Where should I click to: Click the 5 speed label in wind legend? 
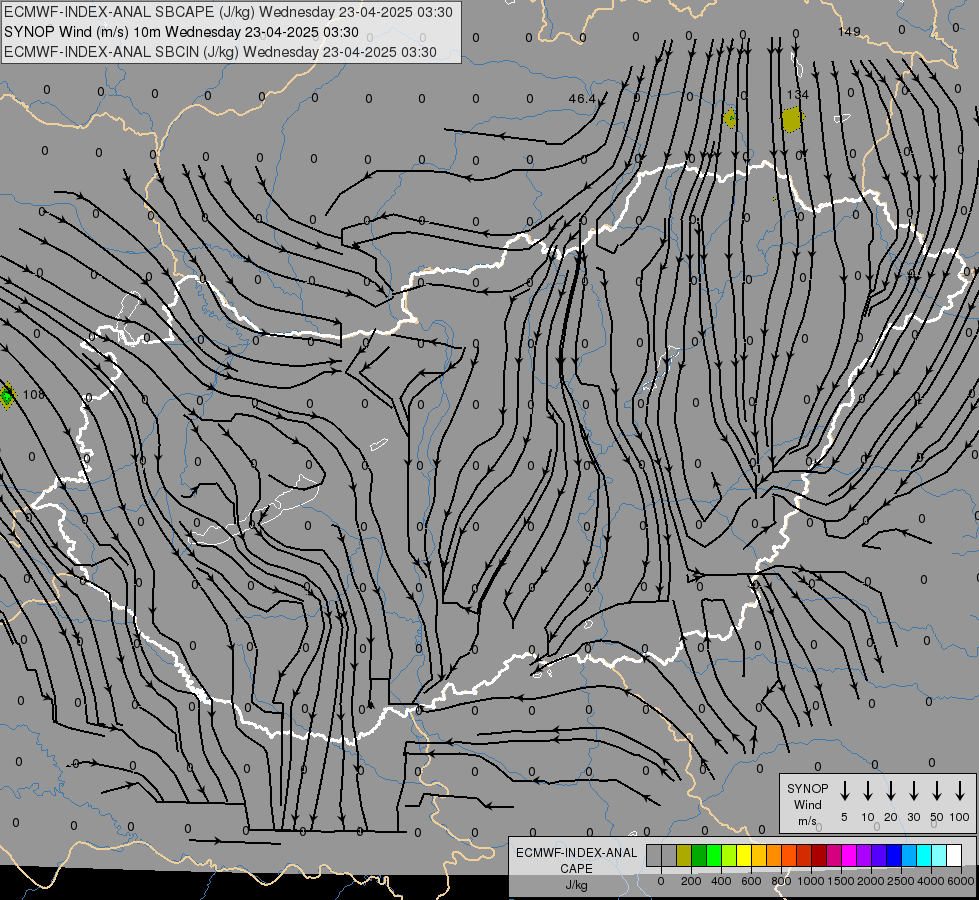click(844, 817)
